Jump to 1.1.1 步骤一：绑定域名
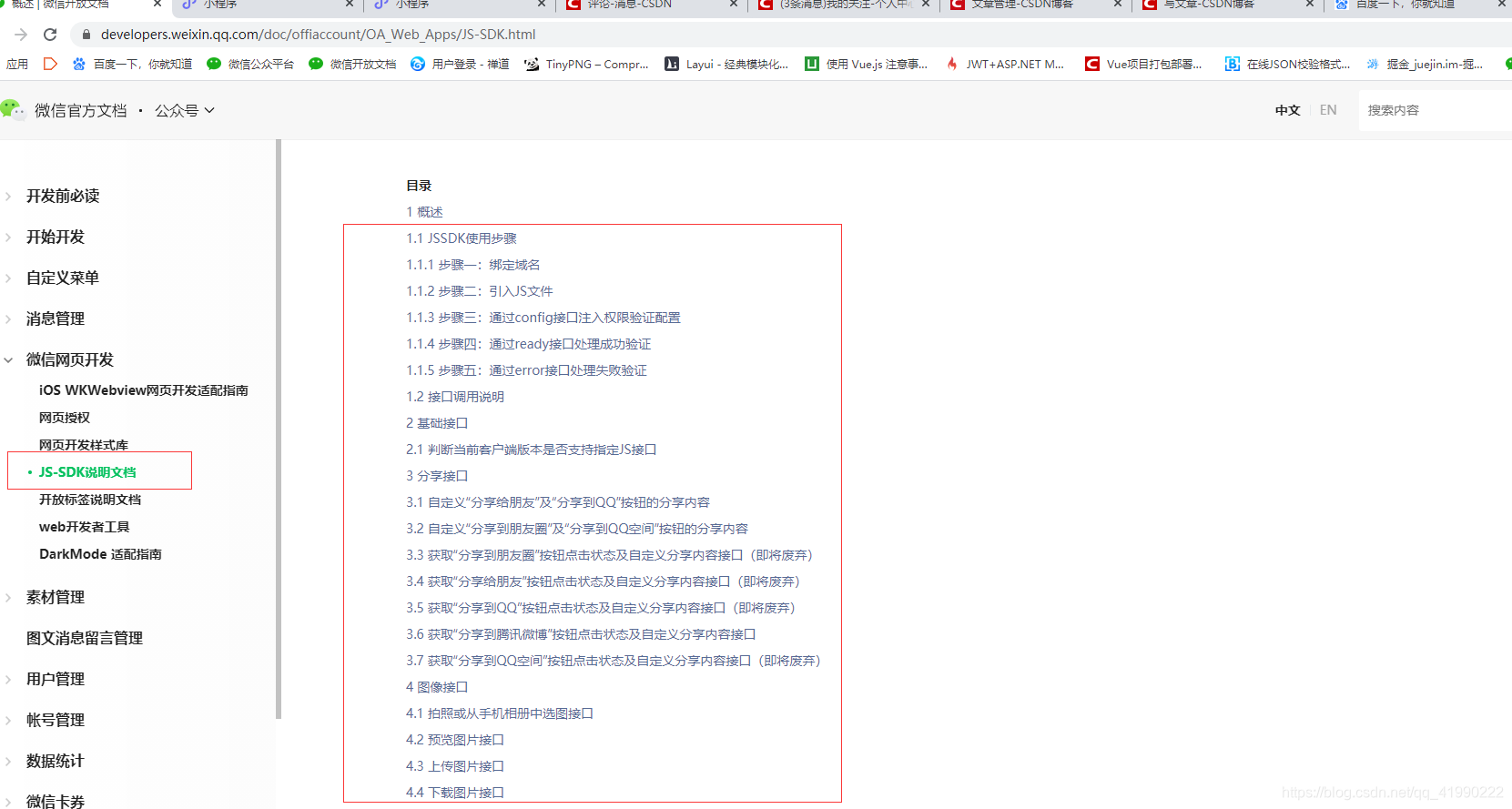1512x809 pixels. (473, 265)
